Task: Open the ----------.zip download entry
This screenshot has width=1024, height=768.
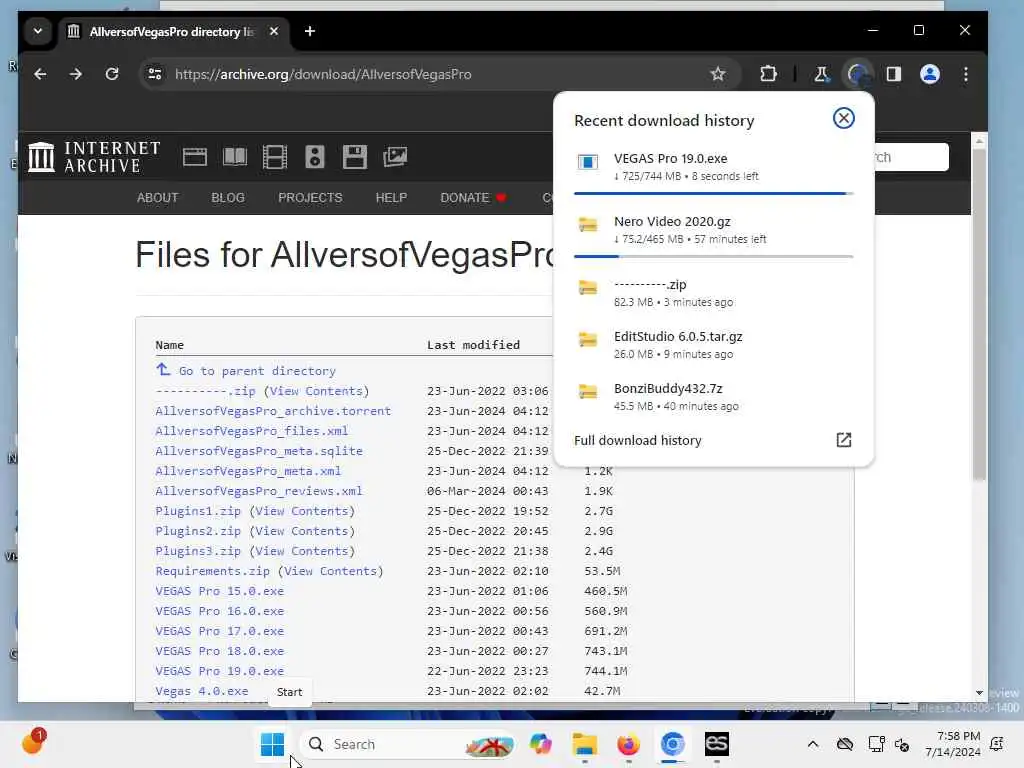Action: point(713,293)
